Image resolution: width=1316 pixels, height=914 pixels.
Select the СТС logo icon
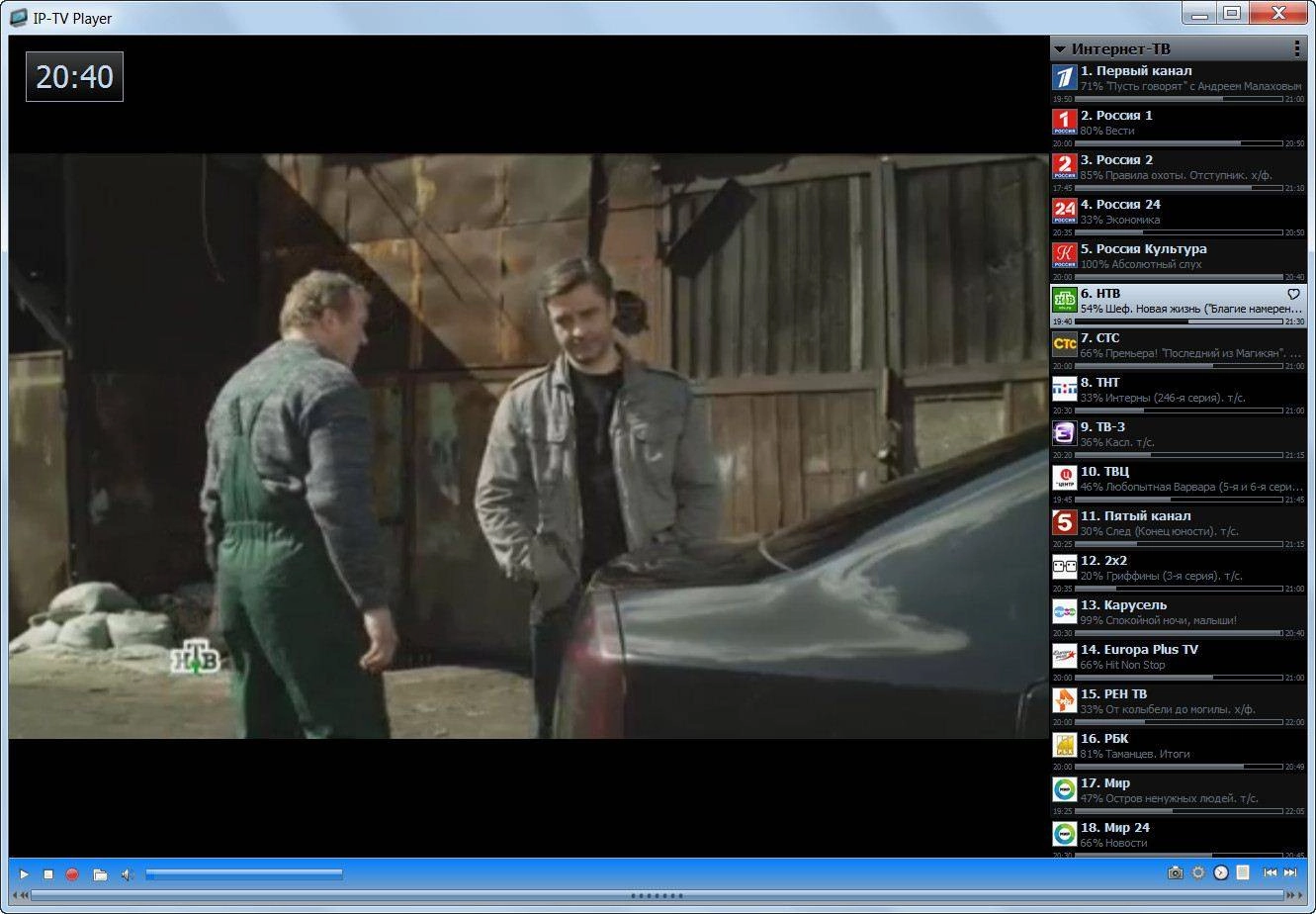click(x=1064, y=345)
